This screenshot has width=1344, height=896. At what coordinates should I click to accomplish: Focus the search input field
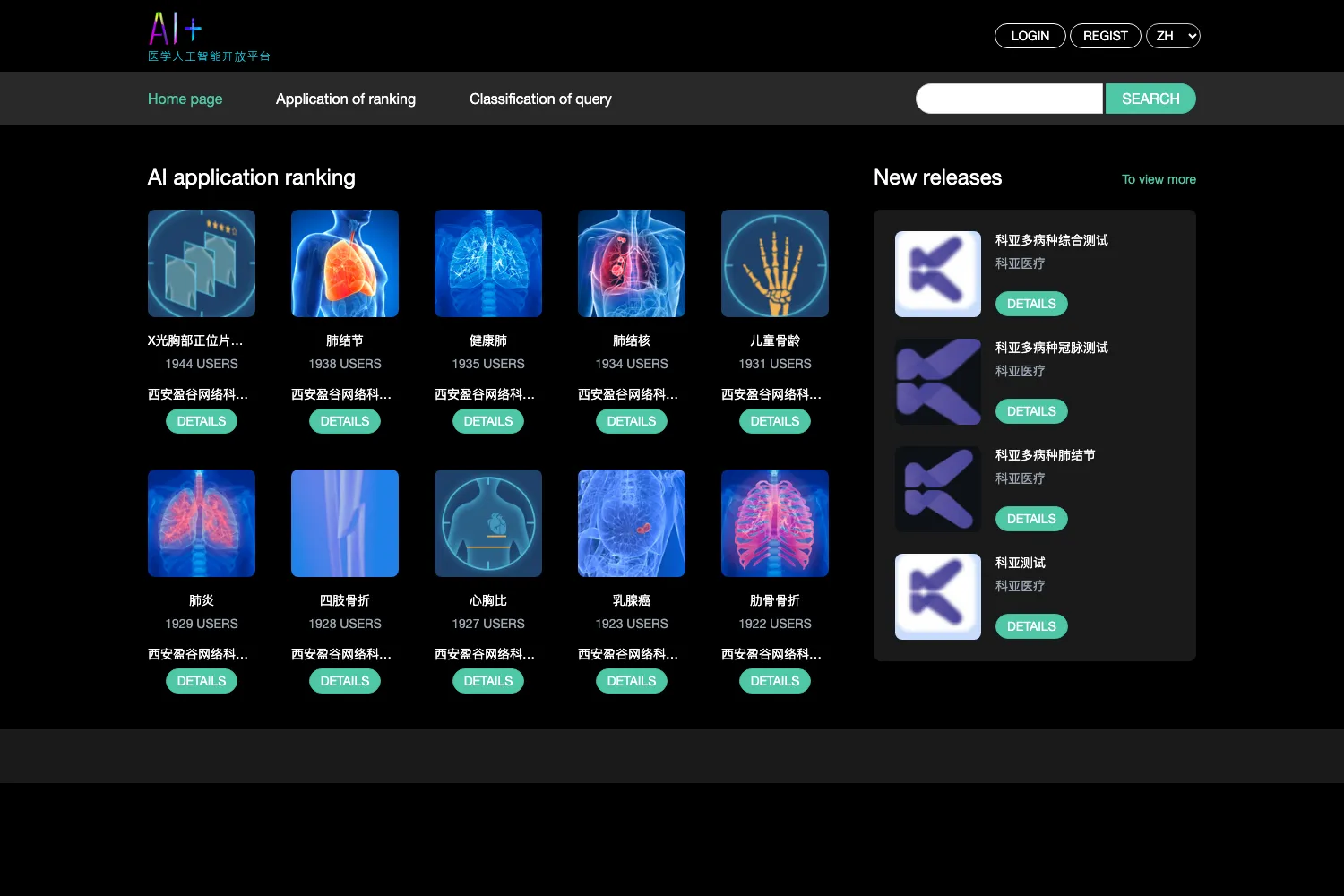coord(1009,99)
